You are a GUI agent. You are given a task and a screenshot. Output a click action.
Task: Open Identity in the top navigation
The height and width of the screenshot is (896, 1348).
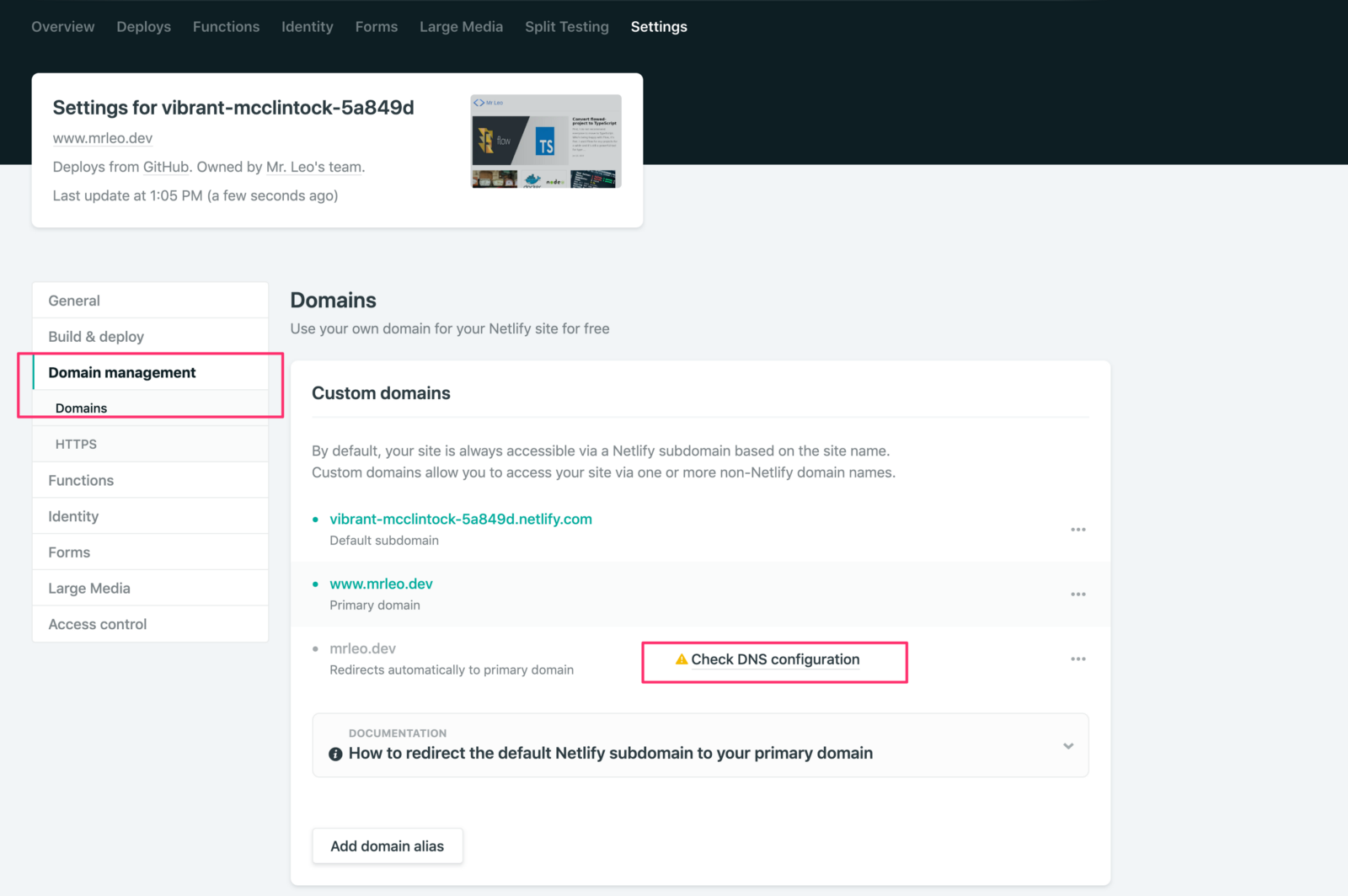pyautogui.click(x=308, y=27)
